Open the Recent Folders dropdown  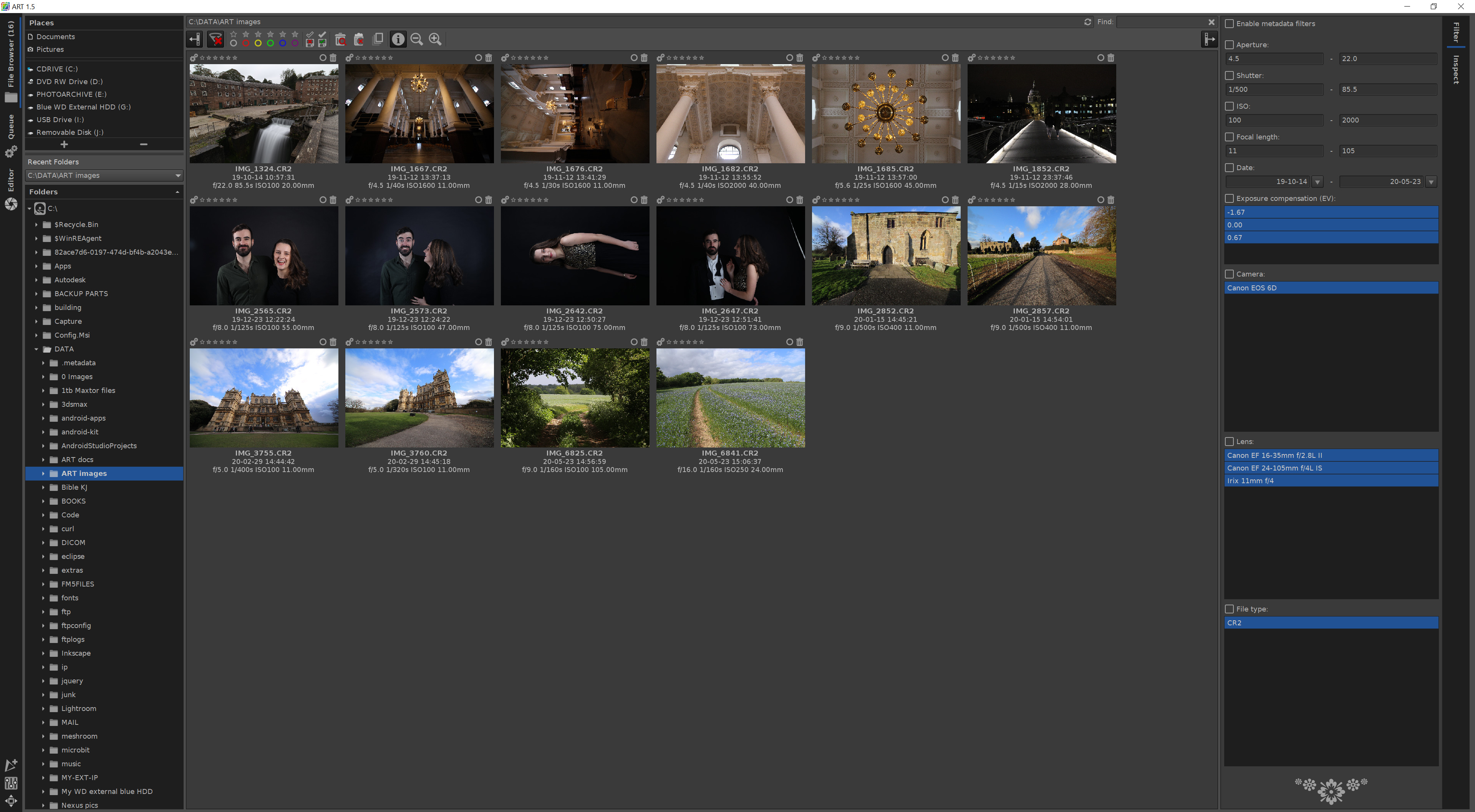point(177,175)
